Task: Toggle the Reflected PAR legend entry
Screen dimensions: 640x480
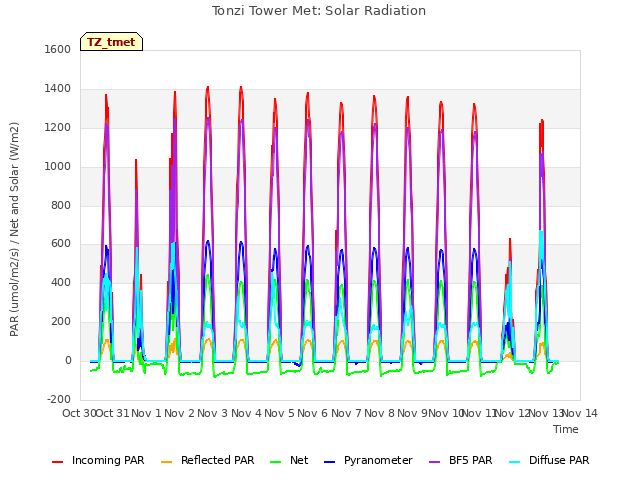Action: (x=208, y=460)
